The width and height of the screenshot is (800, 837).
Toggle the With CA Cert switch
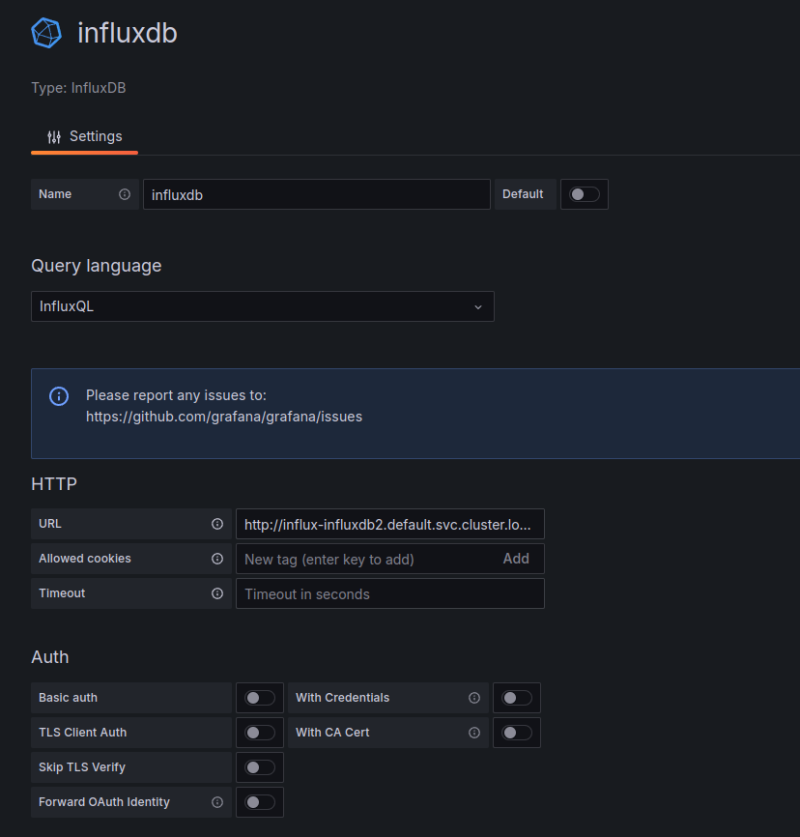[516, 733]
